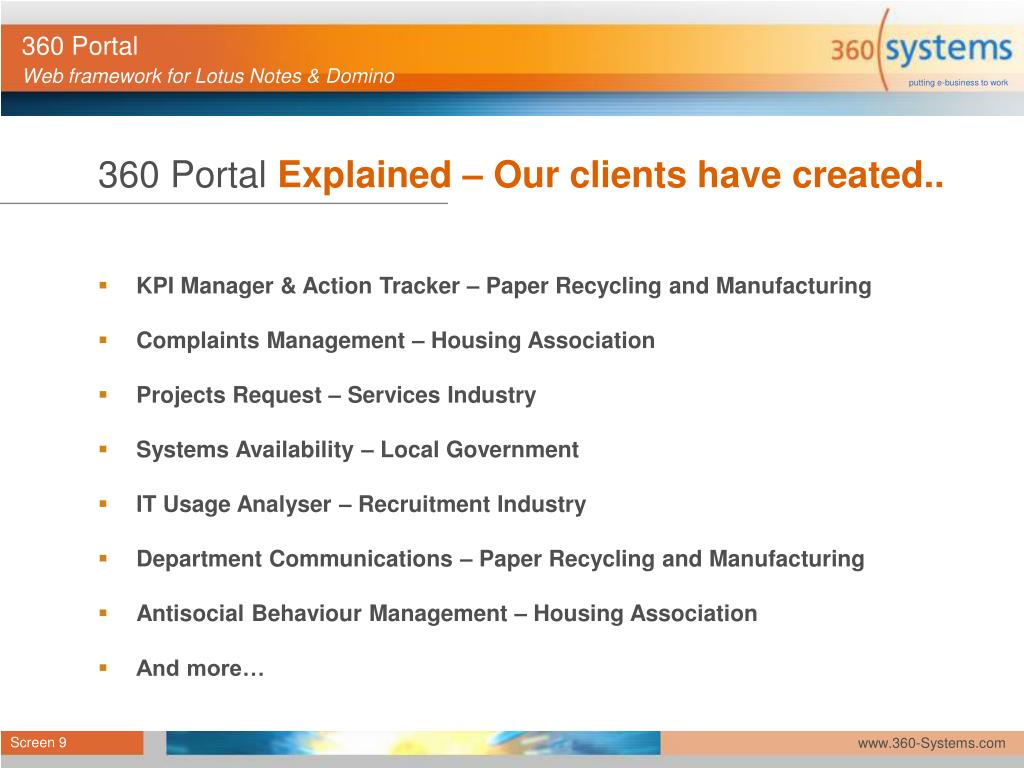Image resolution: width=1024 pixels, height=768 pixels.
Task: Select 'KPI Manager & Action Tracker' bullet line
Action: 504,286
